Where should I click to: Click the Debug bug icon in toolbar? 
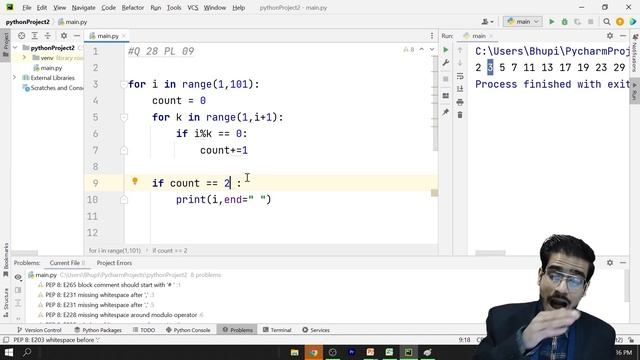[x=564, y=22]
